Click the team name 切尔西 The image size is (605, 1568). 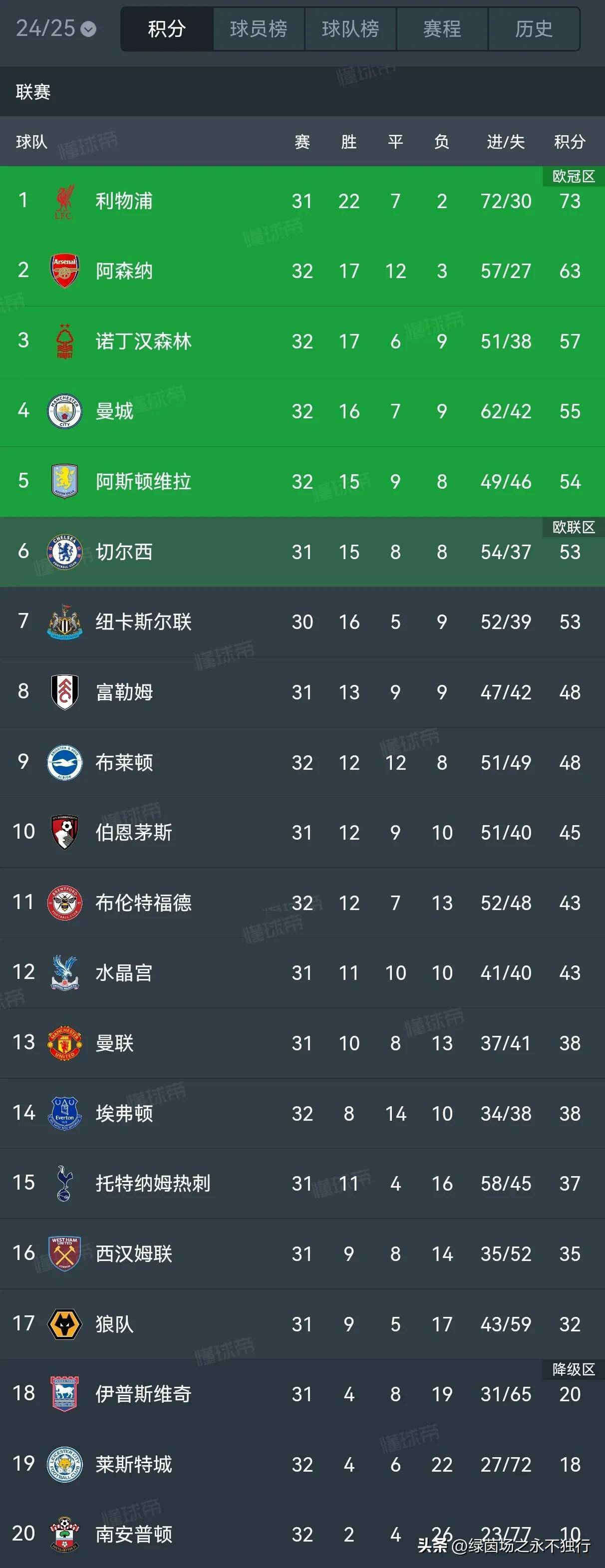pos(125,552)
